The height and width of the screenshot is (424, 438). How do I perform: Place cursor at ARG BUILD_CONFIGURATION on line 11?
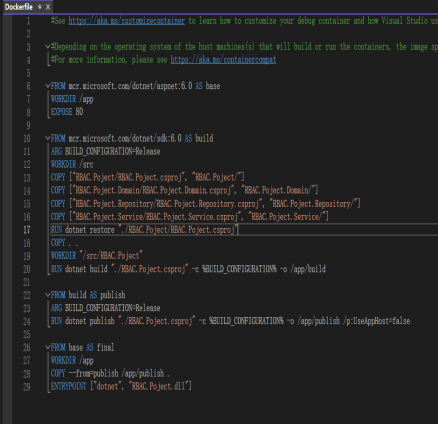(x=105, y=151)
